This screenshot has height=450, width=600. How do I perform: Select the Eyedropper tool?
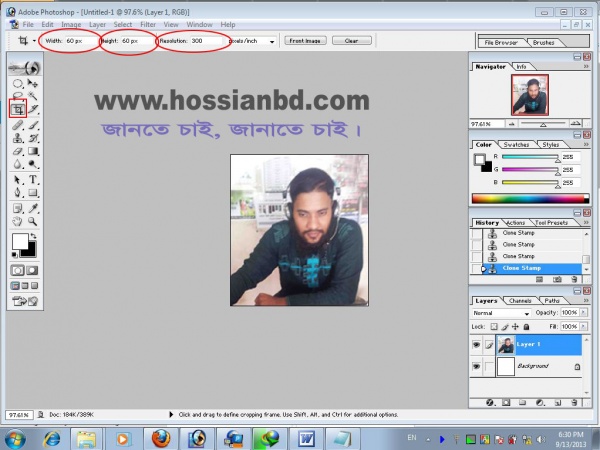pyautogui.click(x=33, y=208)
